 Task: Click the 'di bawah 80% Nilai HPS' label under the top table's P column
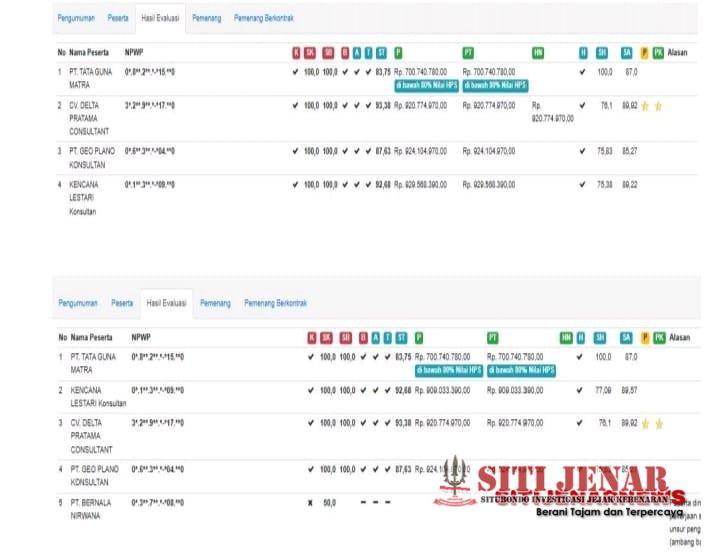(x=426, y=85)
